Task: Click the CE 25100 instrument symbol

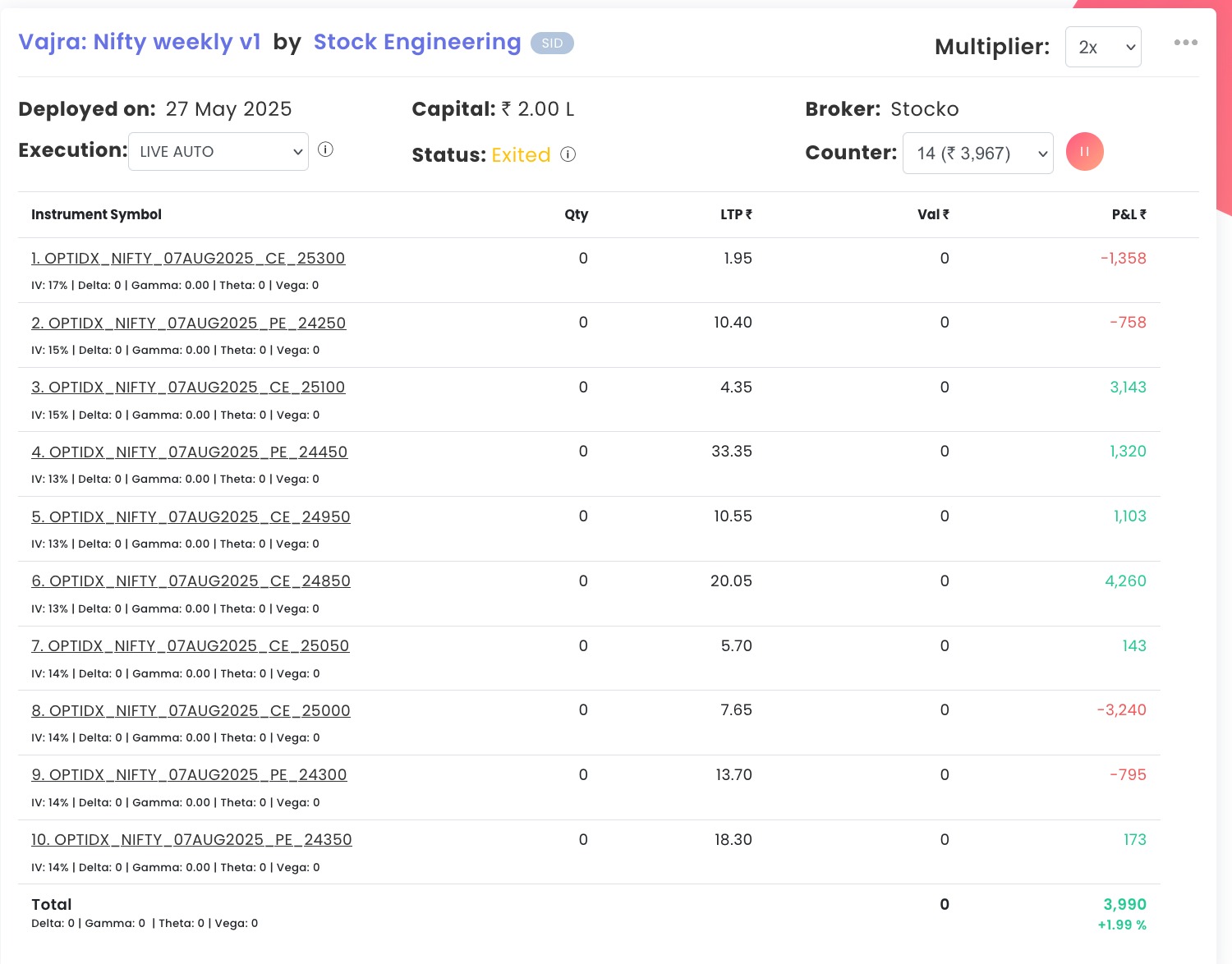Action: tap(188, 388)
